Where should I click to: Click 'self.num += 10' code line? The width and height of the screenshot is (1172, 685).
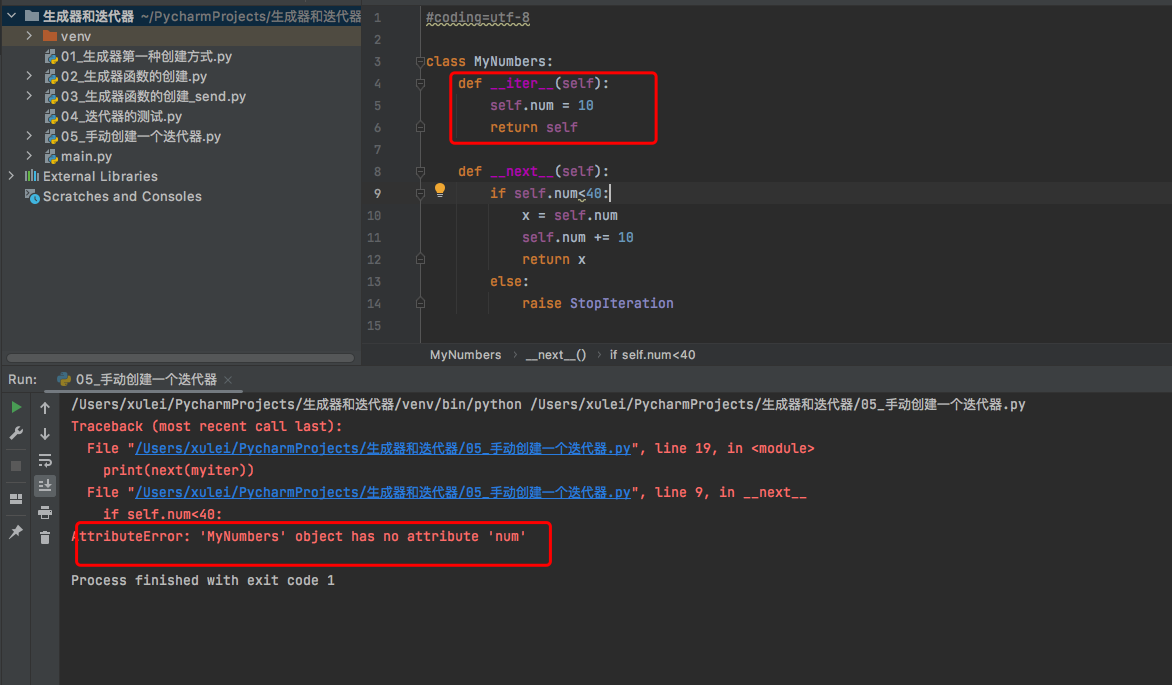coord(577,238)
